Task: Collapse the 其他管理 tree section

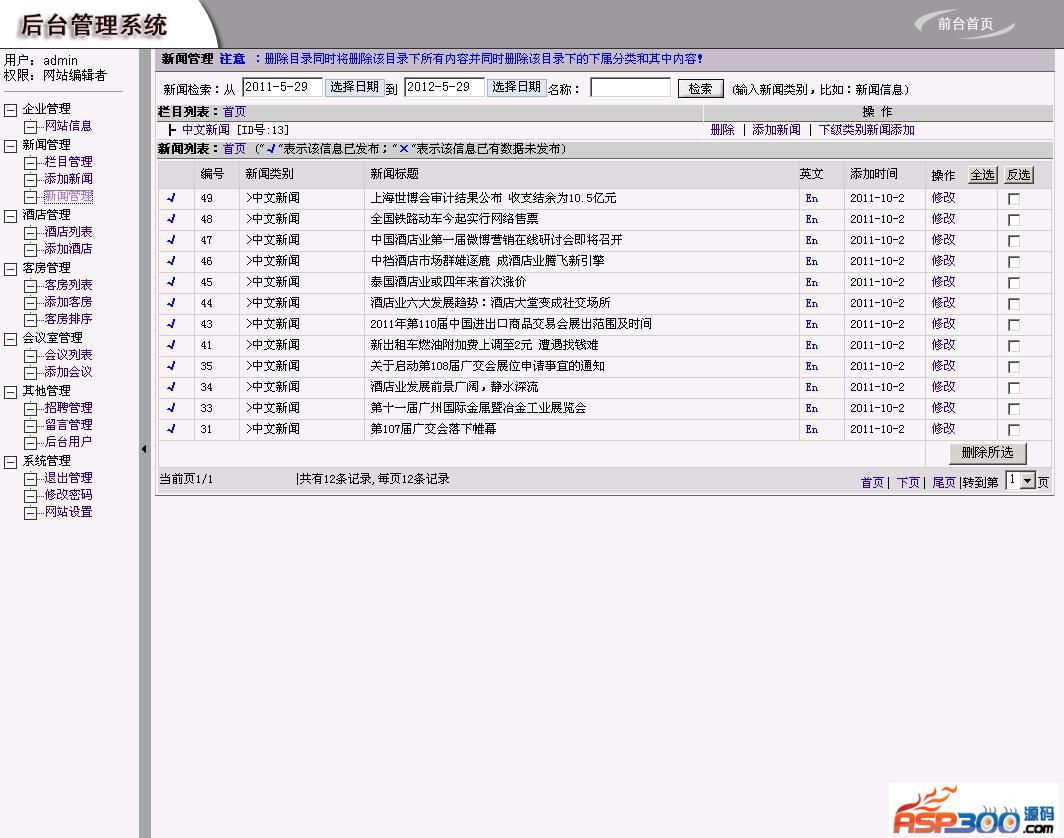Action: click(x=11, y=392)
